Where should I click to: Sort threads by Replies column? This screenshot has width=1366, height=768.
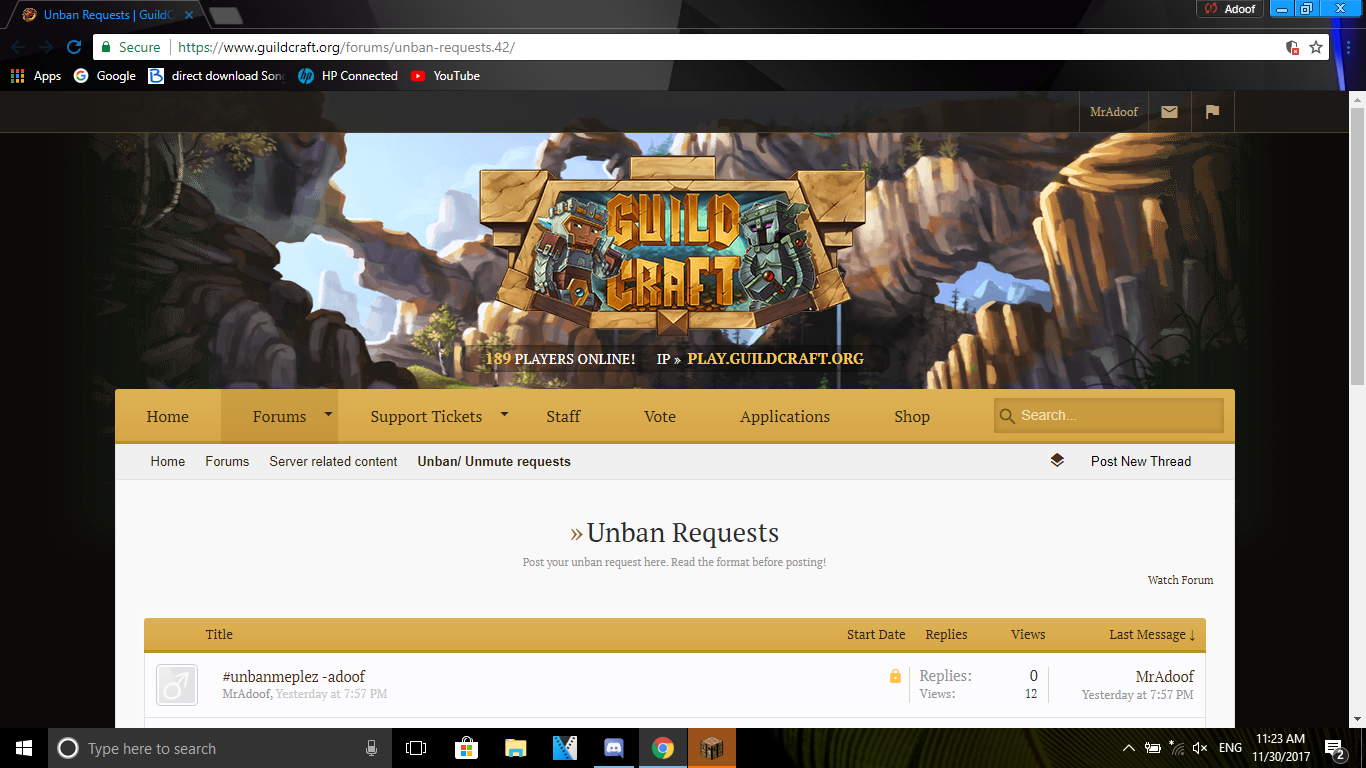(946, 634)
